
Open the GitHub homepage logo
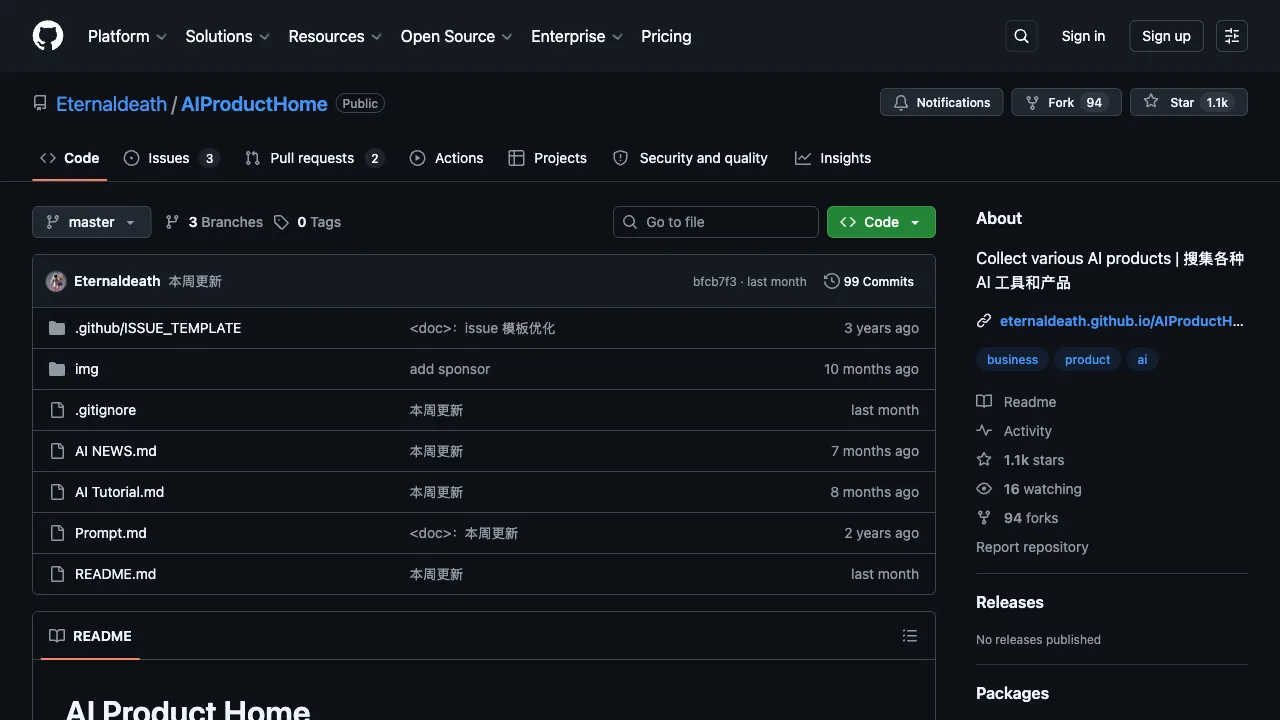pyautogui.click(x=48, y=36)
